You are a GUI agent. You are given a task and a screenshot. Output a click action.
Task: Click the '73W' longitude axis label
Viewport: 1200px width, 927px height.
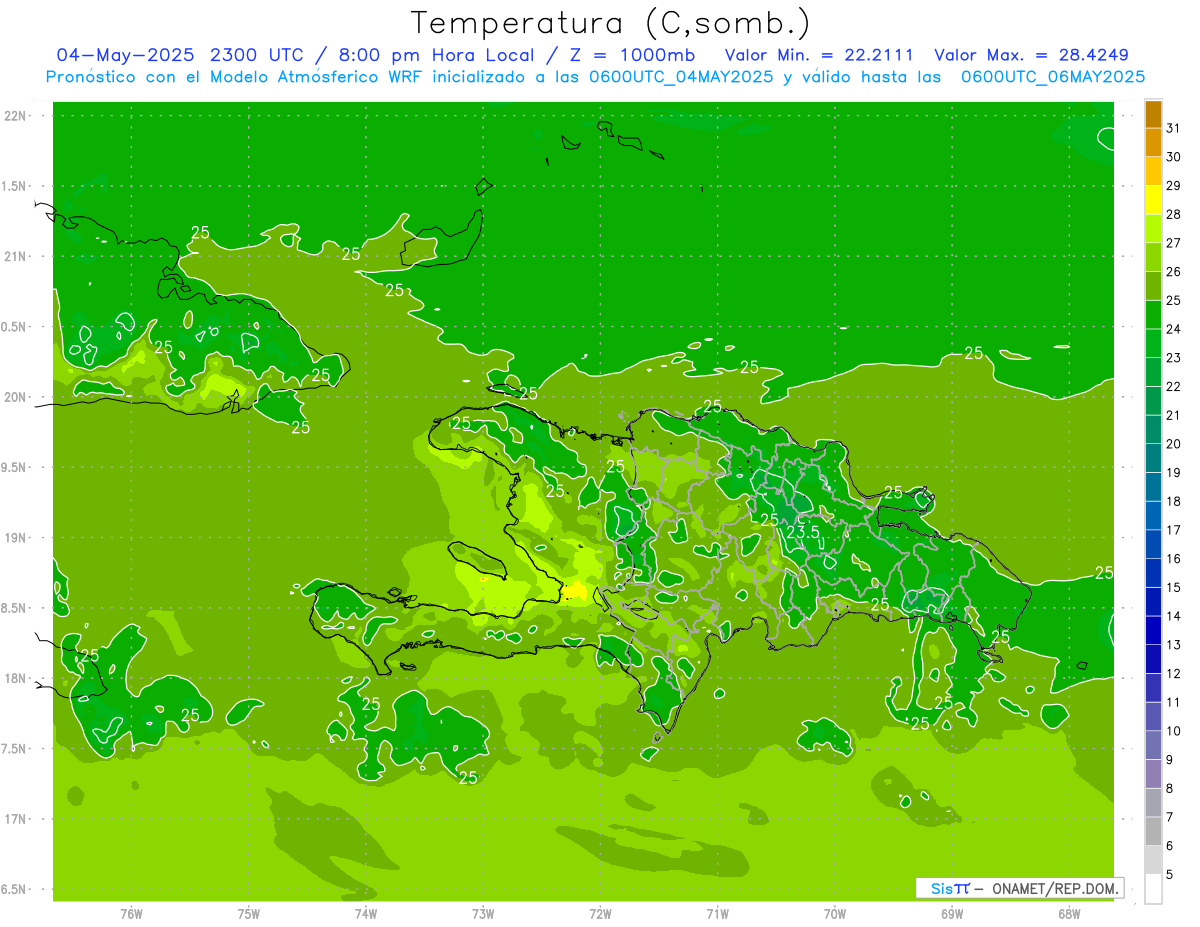[483, 913]
